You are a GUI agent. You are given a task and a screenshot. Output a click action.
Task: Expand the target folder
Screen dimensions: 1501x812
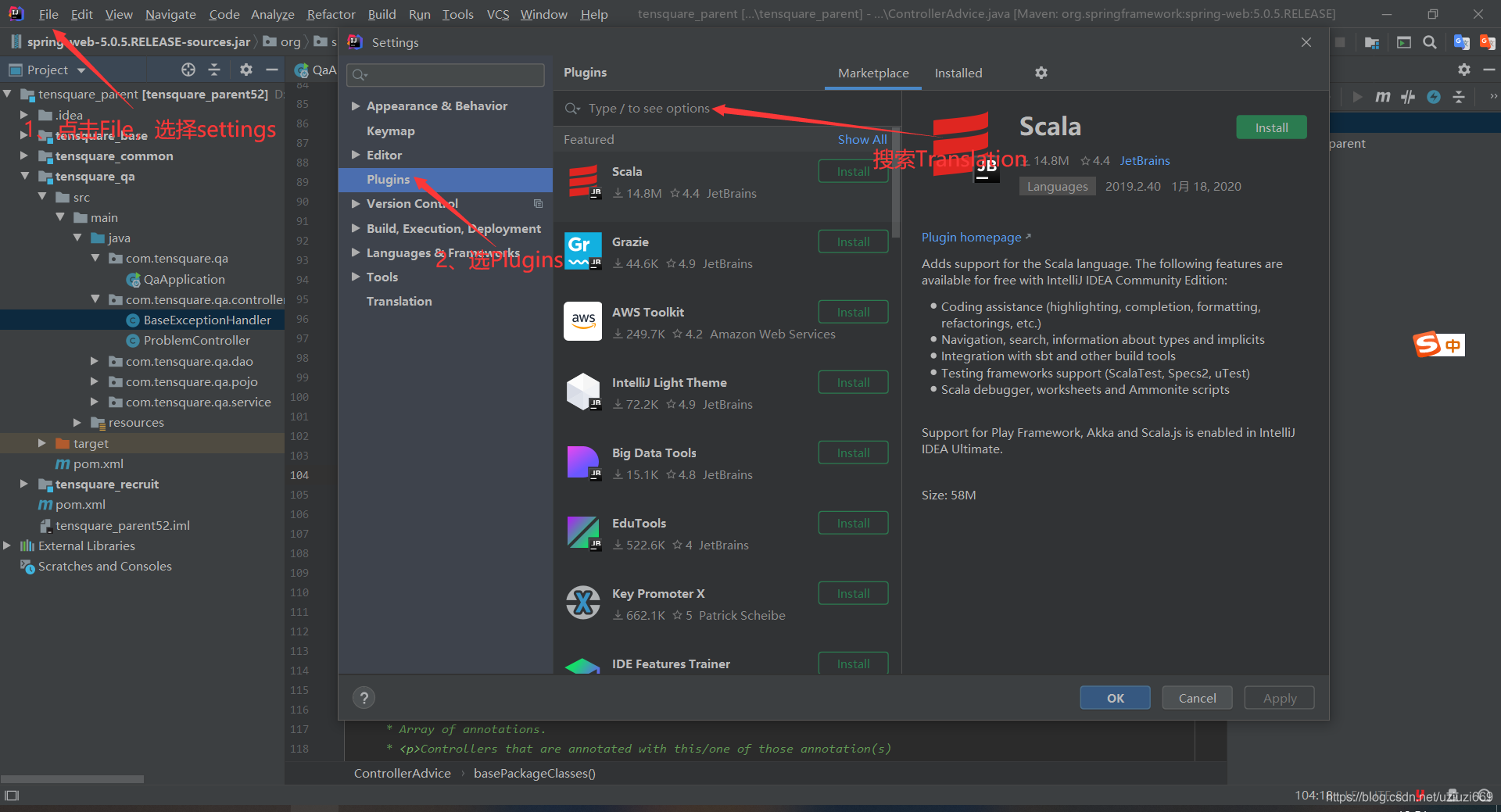click(x=42, y=443)
